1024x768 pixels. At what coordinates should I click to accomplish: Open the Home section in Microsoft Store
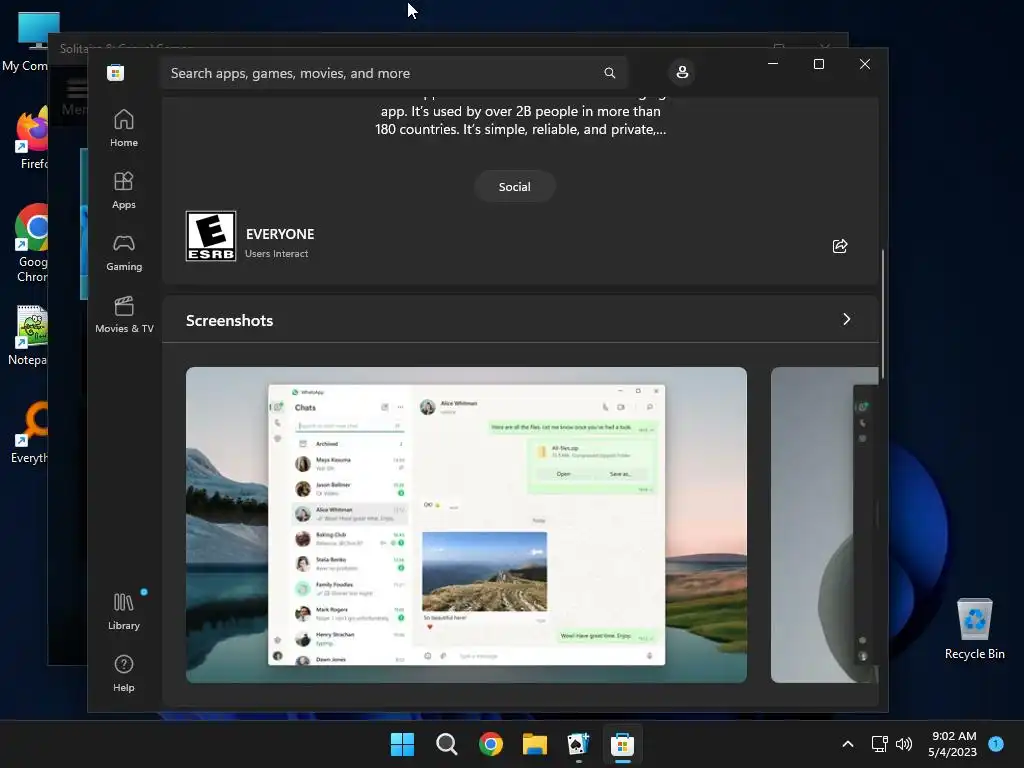[x=123, y=128]
